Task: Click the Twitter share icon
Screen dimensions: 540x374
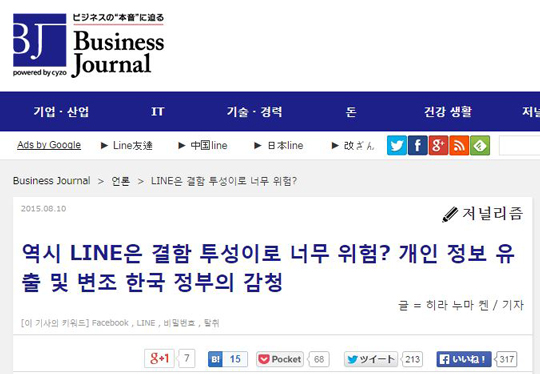Action: pyautogui.click(x=397, y=145)
